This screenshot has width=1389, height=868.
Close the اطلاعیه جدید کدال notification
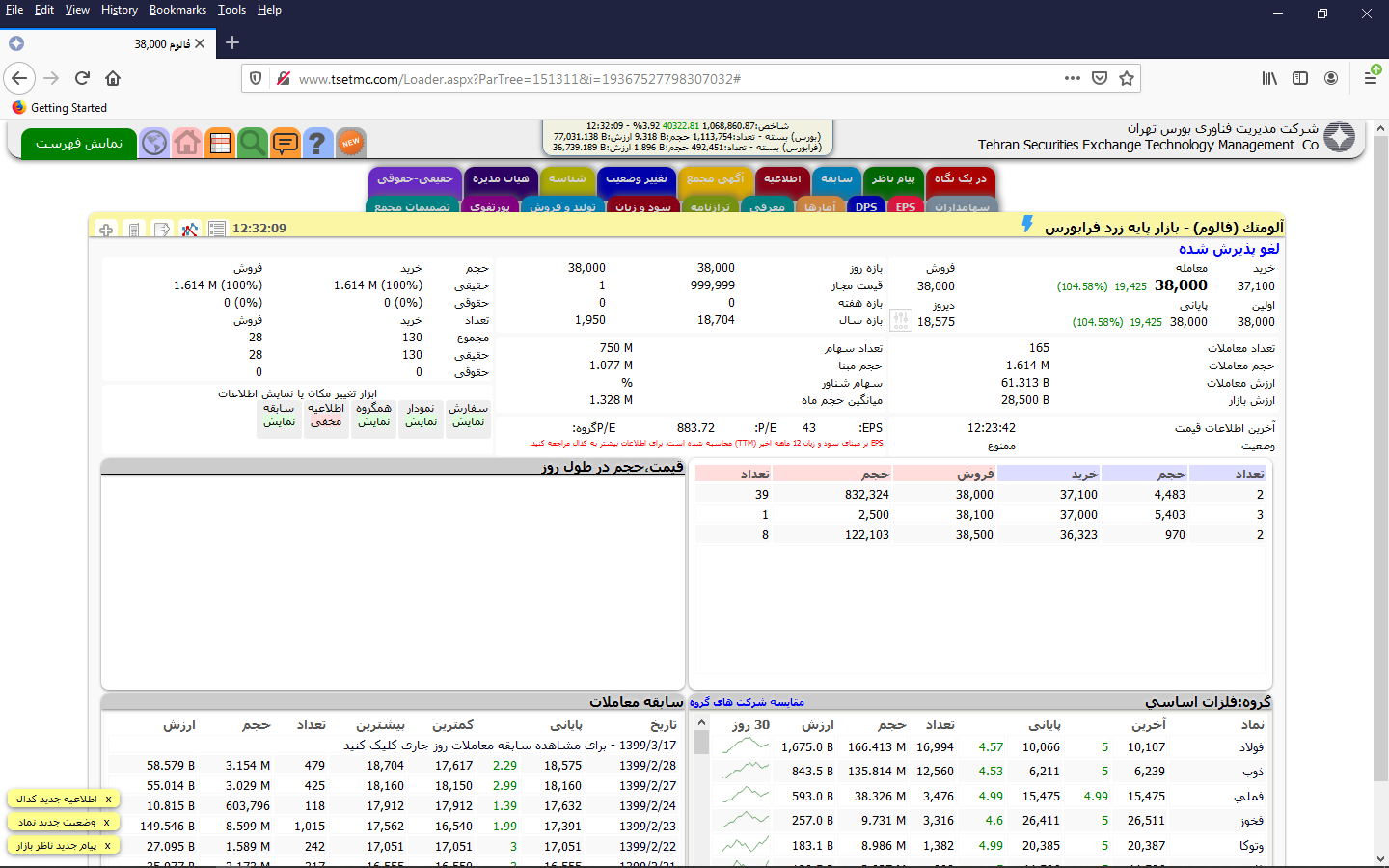pyautogui.click(x=108, y=800)
